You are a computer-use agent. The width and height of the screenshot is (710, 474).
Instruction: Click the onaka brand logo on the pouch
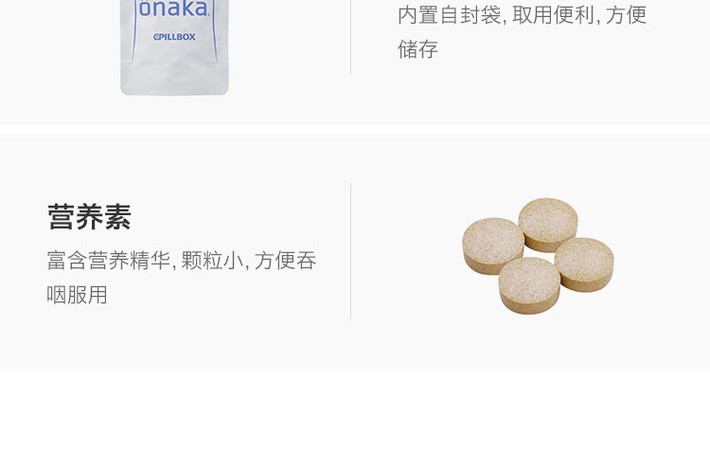(x=173, y=9)
